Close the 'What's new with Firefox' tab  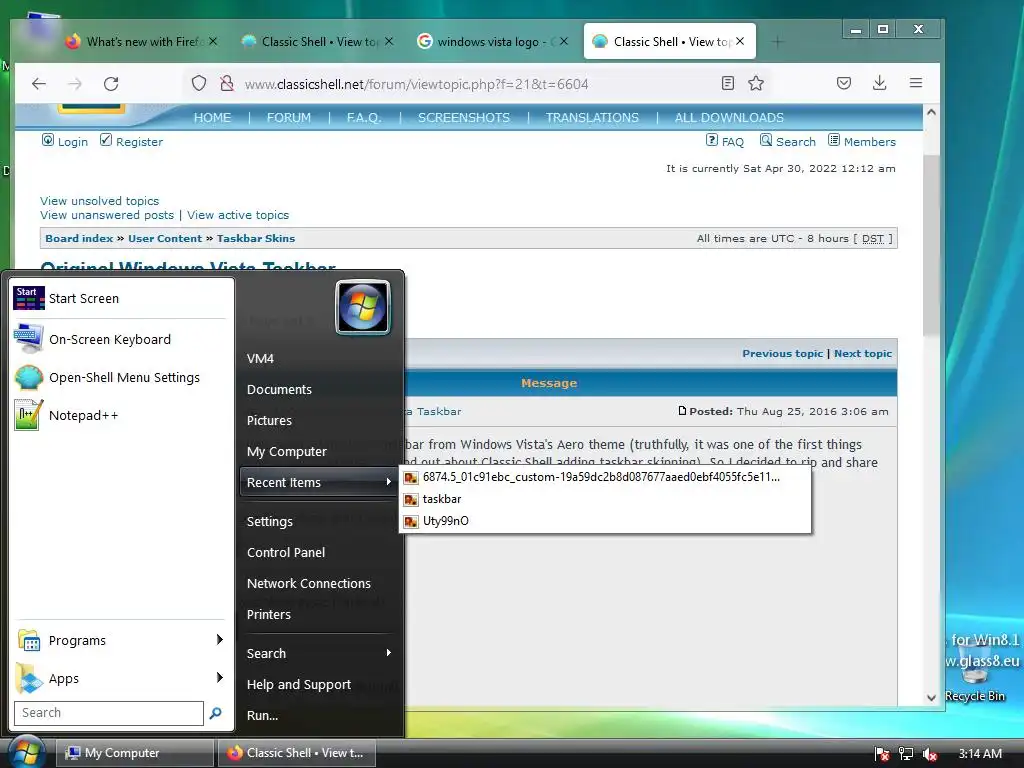pos(213,41)
